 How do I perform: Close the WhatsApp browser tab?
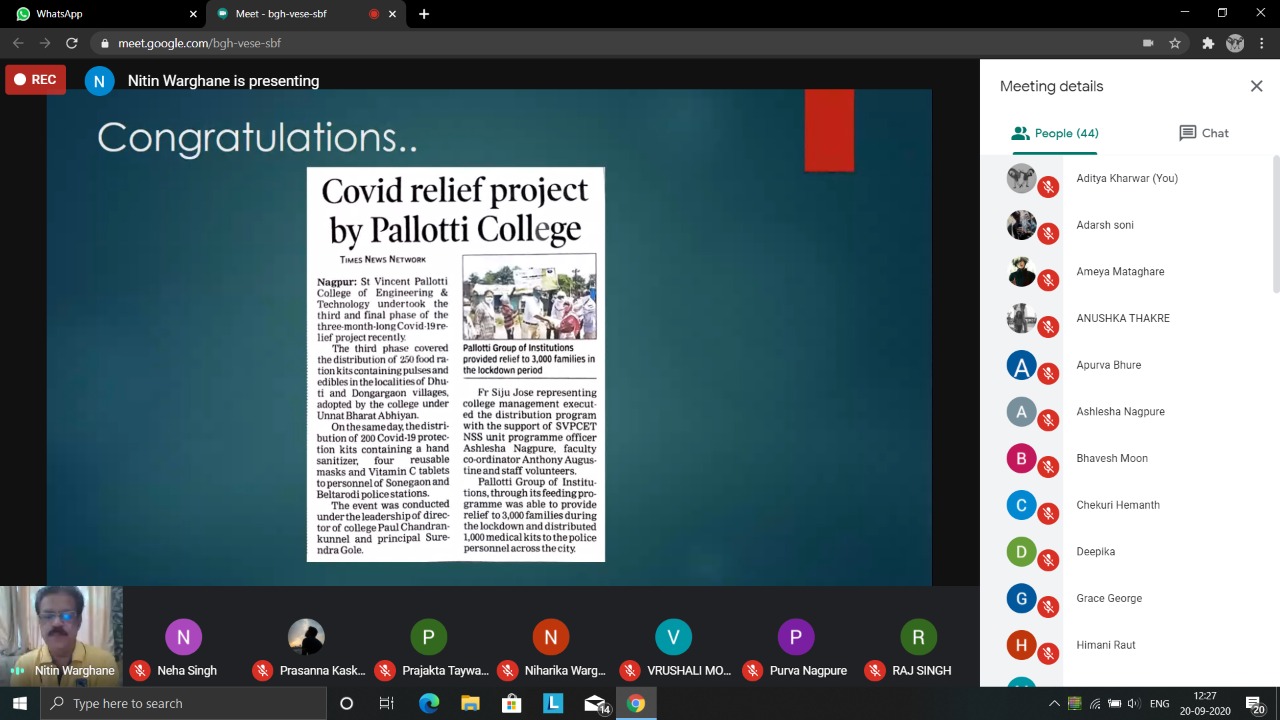pyautogui.click(x=193, y=14)
